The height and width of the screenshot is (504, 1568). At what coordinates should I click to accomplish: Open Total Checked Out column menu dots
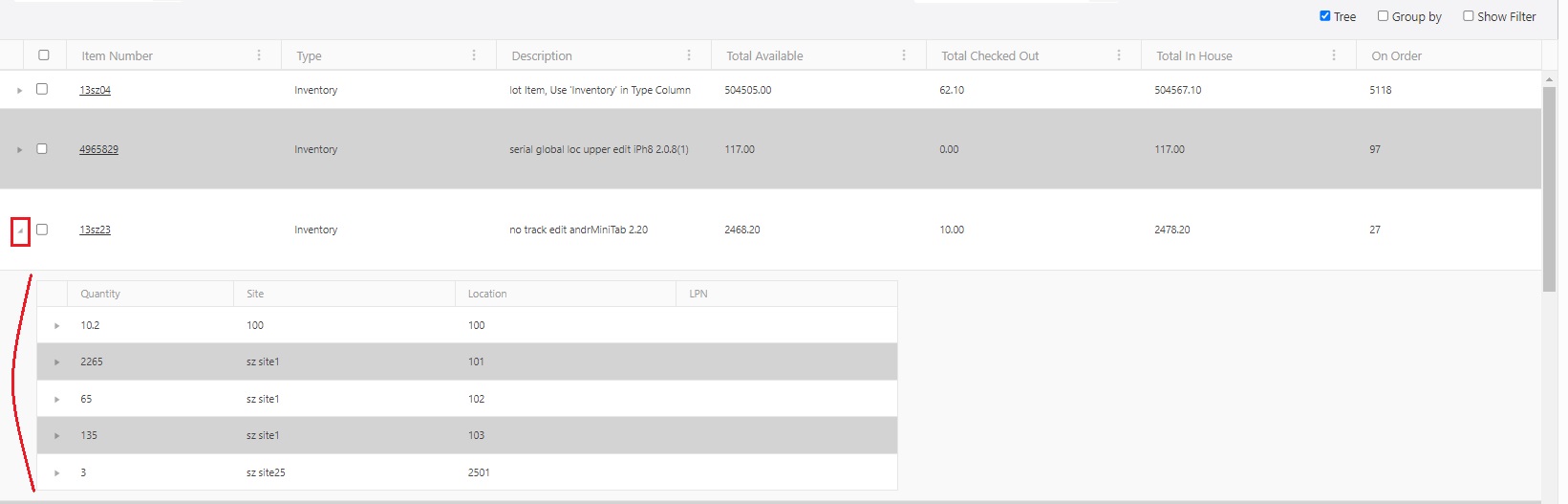coord(1119,55)
